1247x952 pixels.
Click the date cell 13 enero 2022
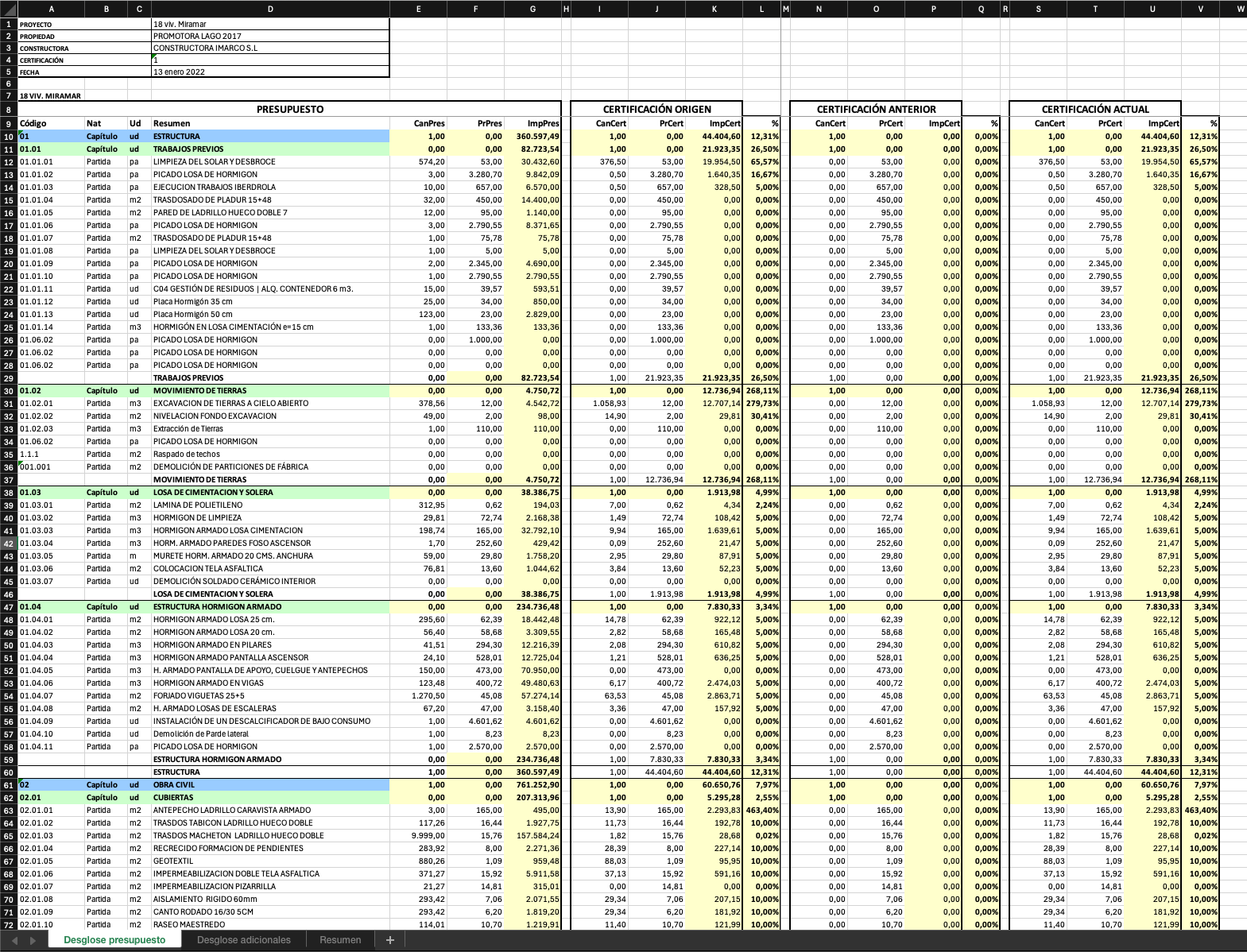269,72
